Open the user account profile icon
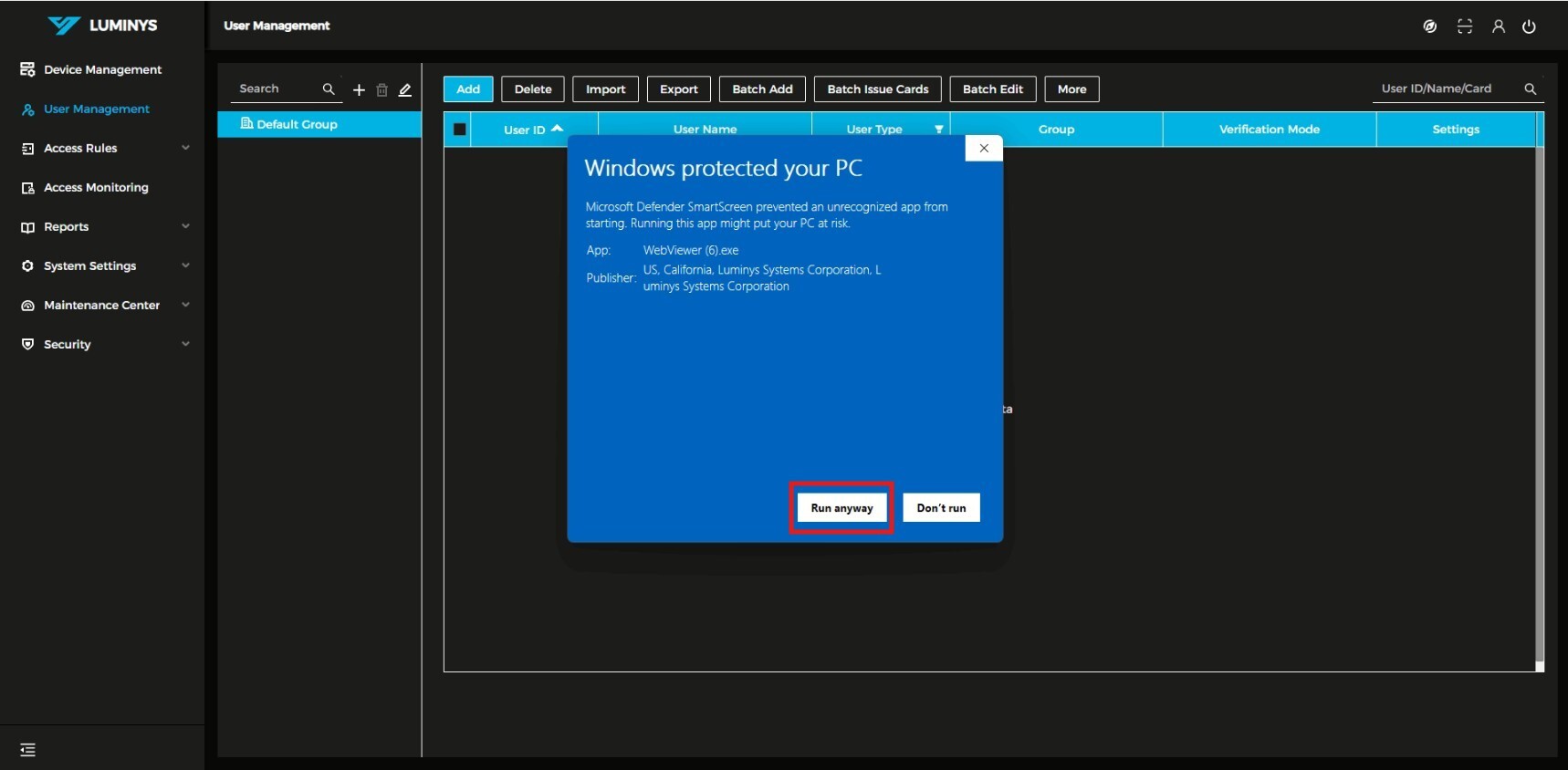The height and width of the screenshot is (770, 1568). [x=1498, y=26]
